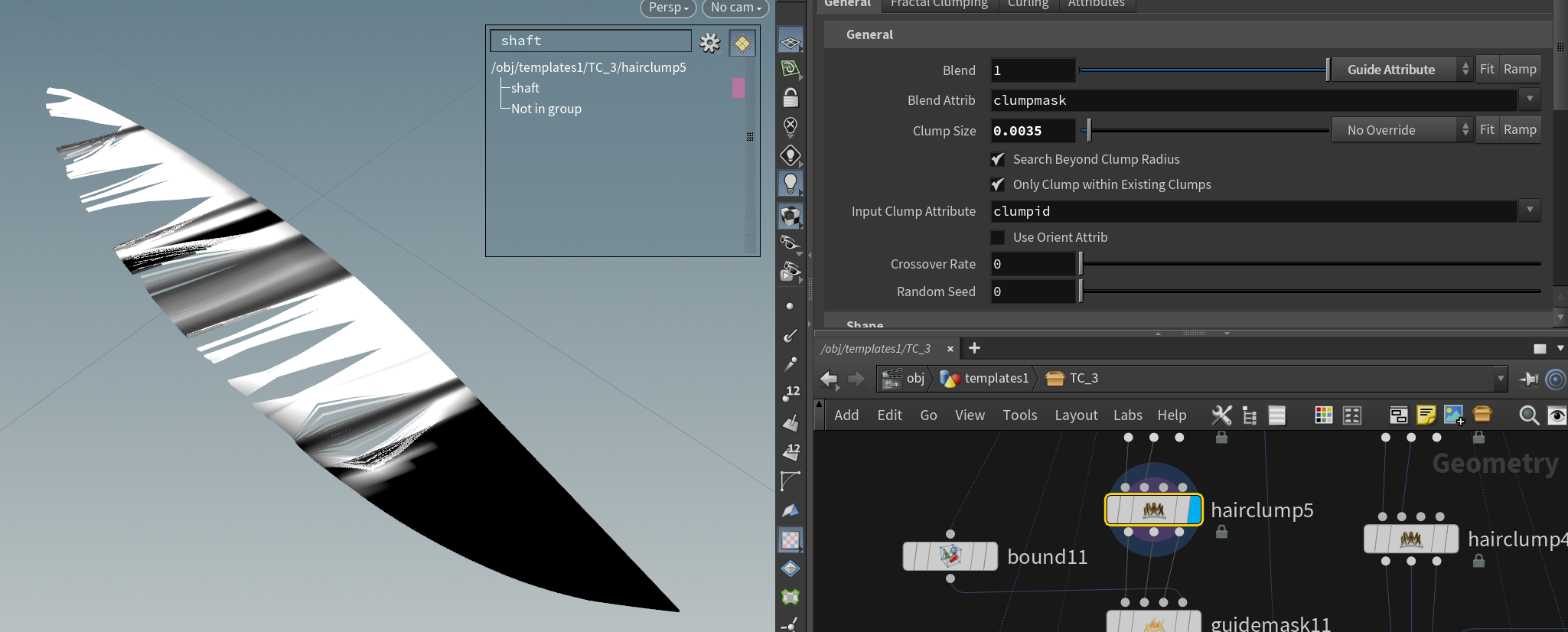The height and width of the screenshot is (632, 1568).
Task: Open the Guide Attribute dropdown for Blend
Action: 1401,70
